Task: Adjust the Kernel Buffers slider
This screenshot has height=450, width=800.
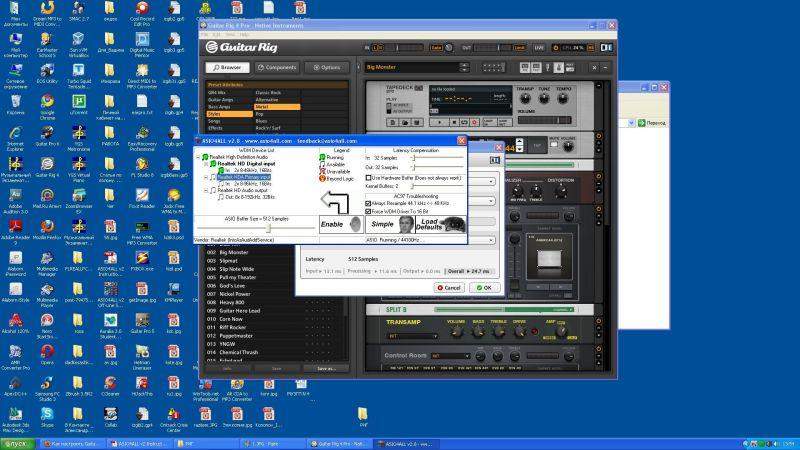Action: coord(412,186)
